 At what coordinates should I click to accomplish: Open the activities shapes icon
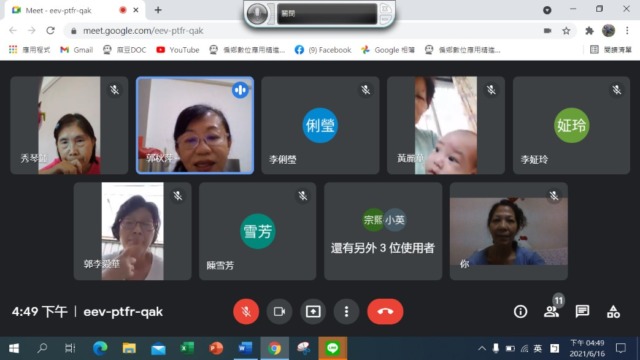coord(613,312)
